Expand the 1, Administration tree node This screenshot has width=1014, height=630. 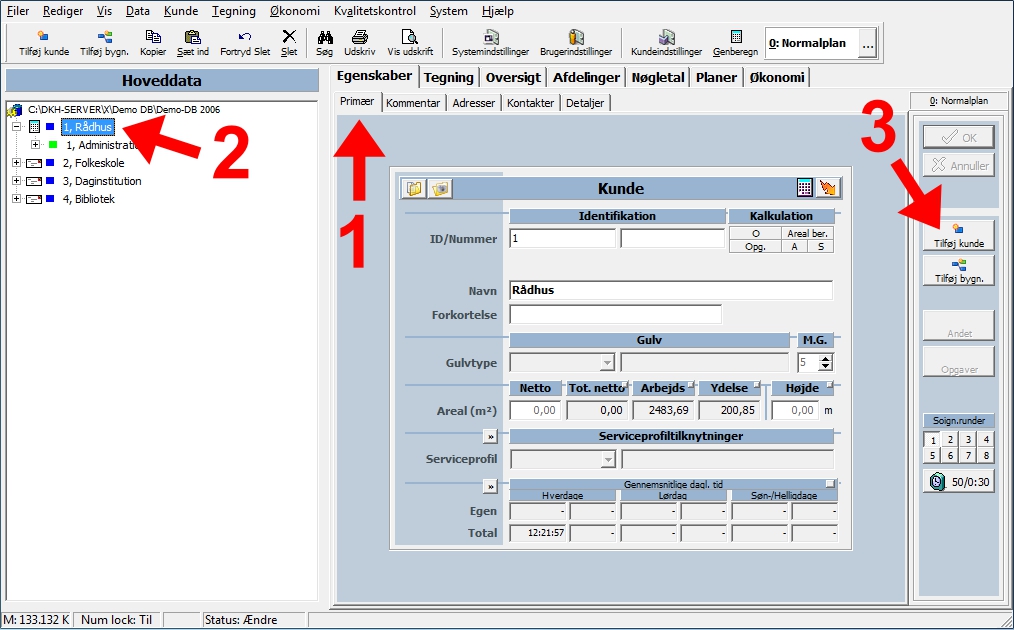[36, 145]
